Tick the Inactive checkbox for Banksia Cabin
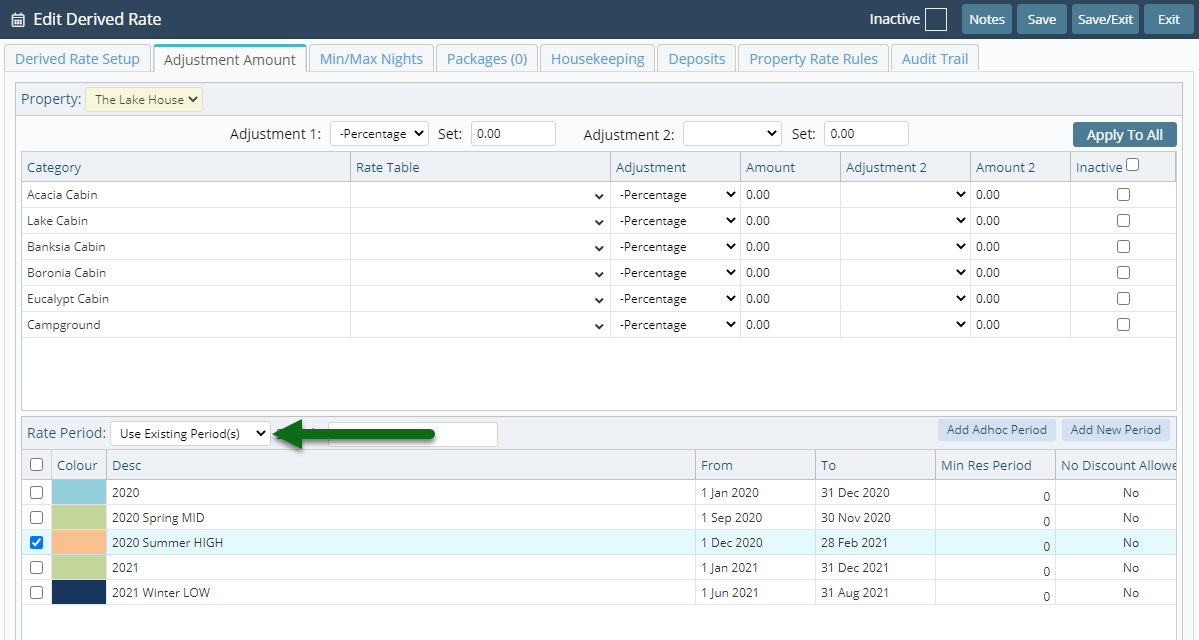Image resolution: width=1199 pixels, height=640 pixels. point(1123,247)
